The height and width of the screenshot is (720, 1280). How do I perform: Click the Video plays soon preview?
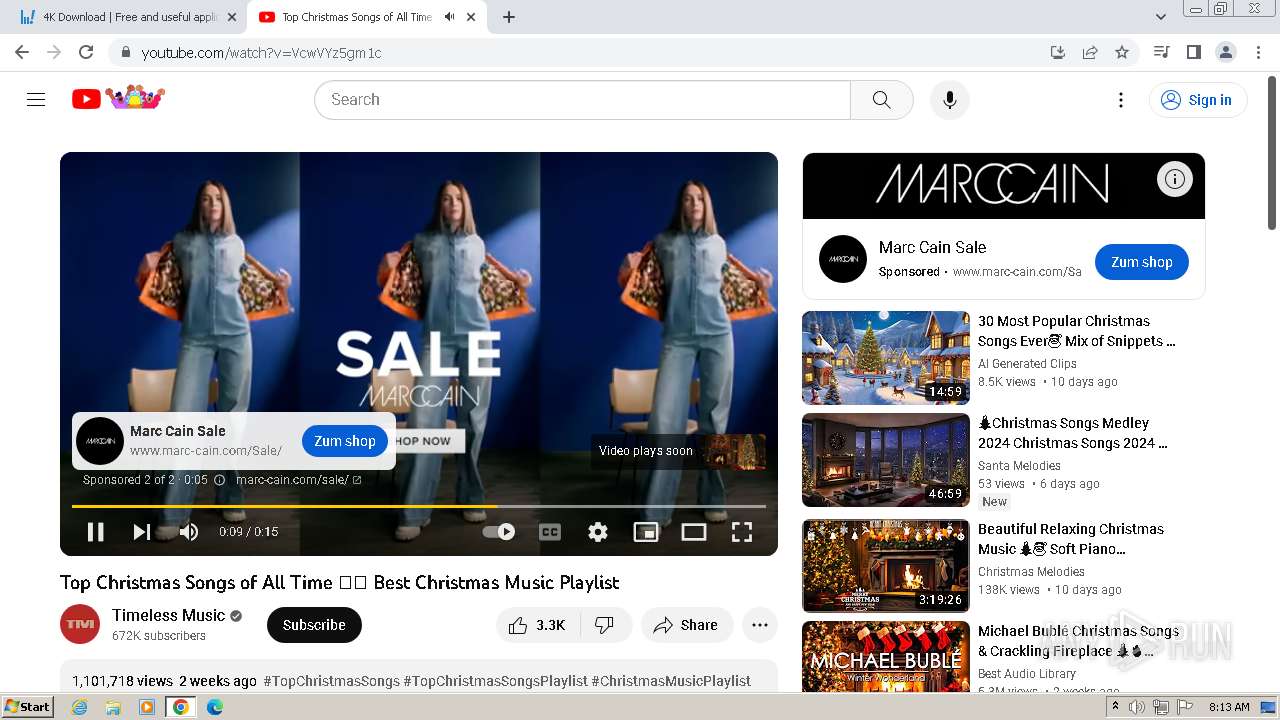click(x=678, y=451)
